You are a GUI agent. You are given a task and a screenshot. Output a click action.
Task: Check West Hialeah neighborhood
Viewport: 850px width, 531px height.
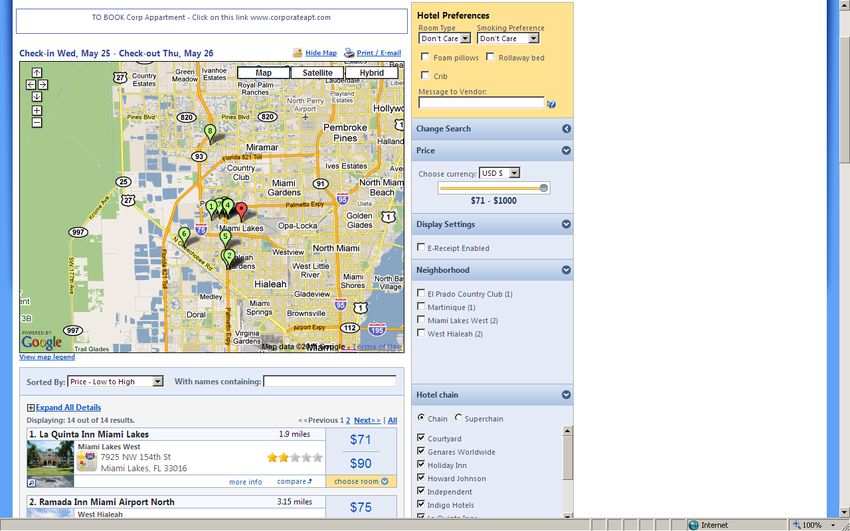click(x=421, y=333)
